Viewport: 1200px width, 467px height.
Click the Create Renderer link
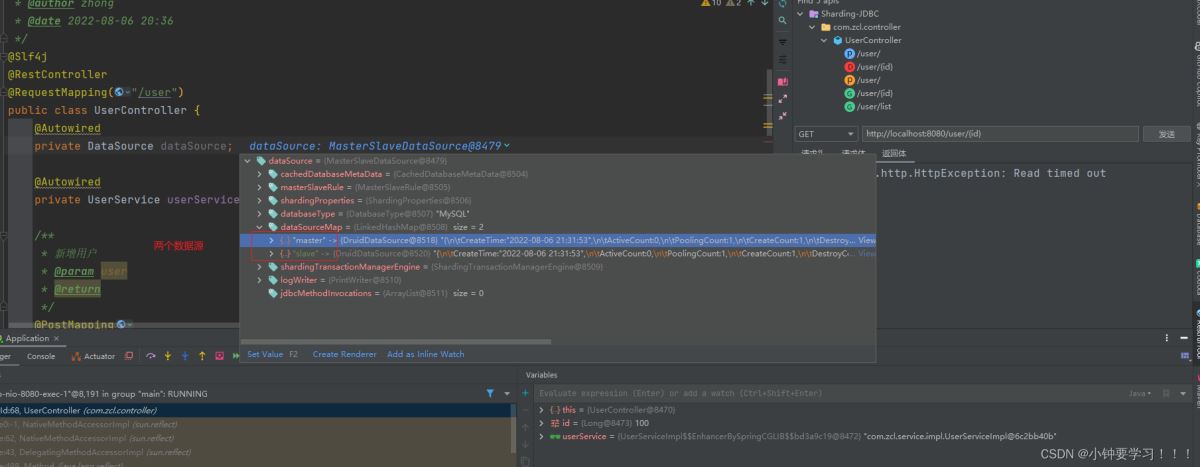(344, 354)
